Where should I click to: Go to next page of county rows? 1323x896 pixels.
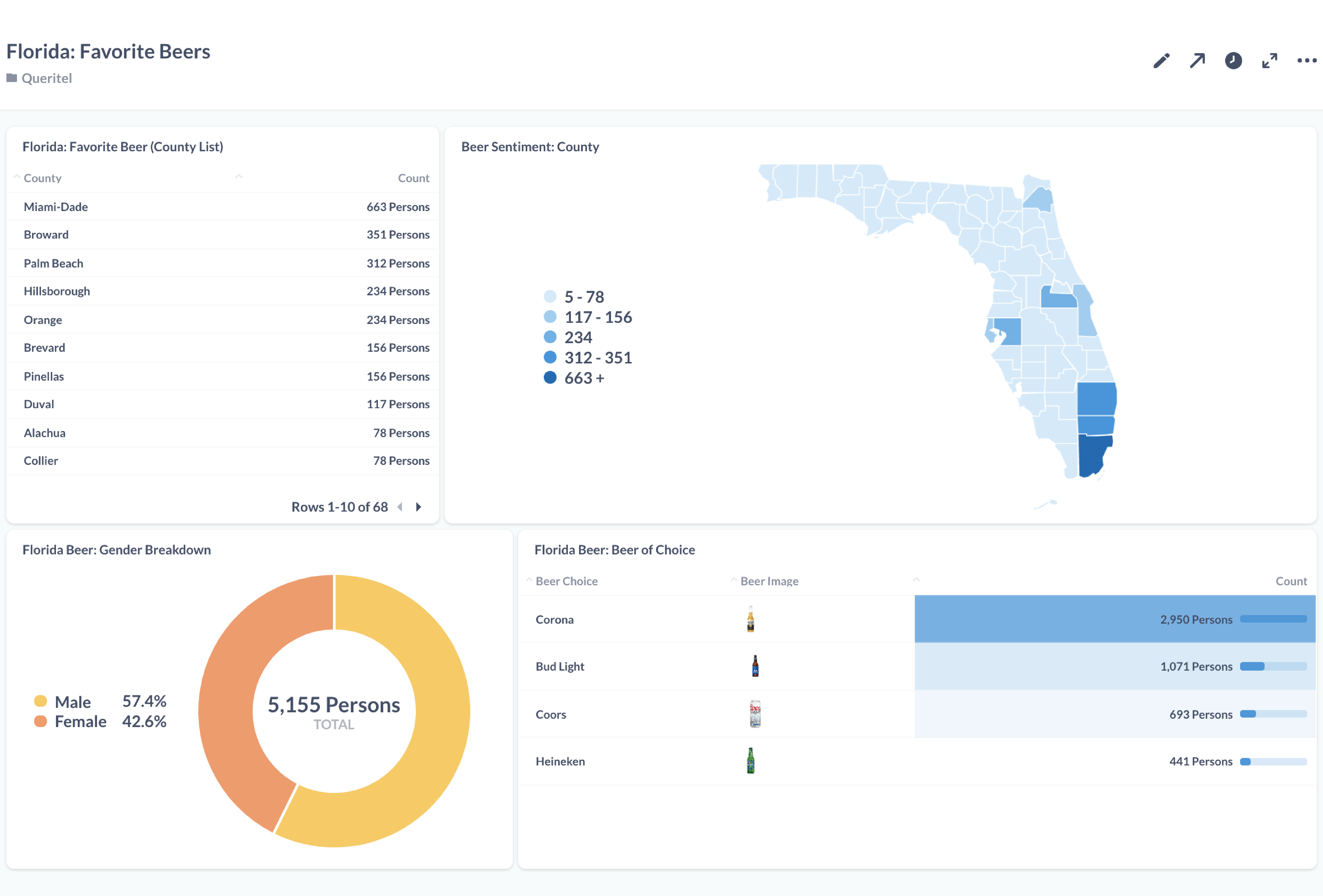pyautogui.click(x=419, y=507)
